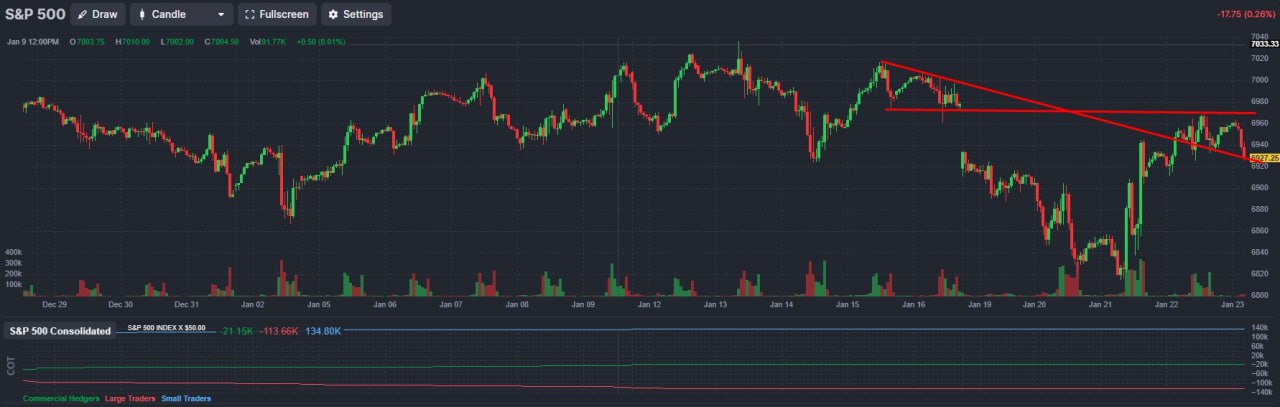Click the green -21.15K commercial hedgers value
The height and width of the screenshot is (407, 1280).
pos(237,331)
